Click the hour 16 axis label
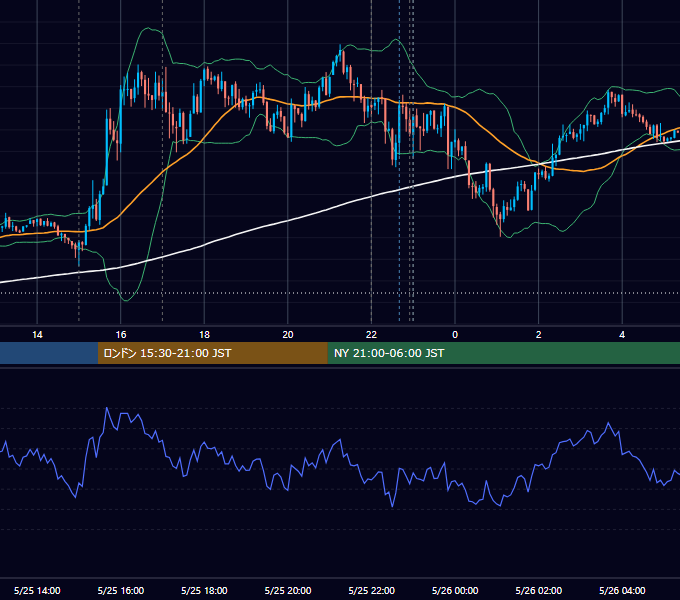 point(121,334)
